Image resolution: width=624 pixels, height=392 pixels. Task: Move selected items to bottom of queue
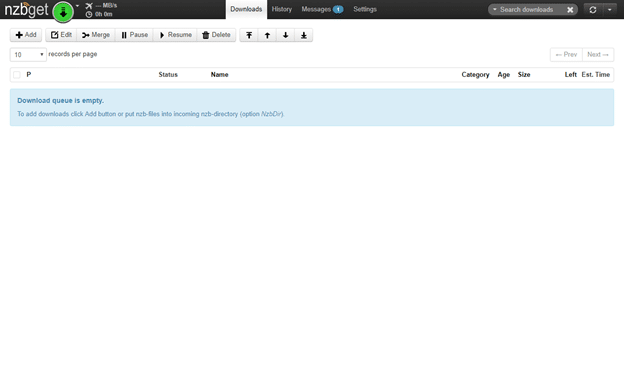tap(304, 35)
